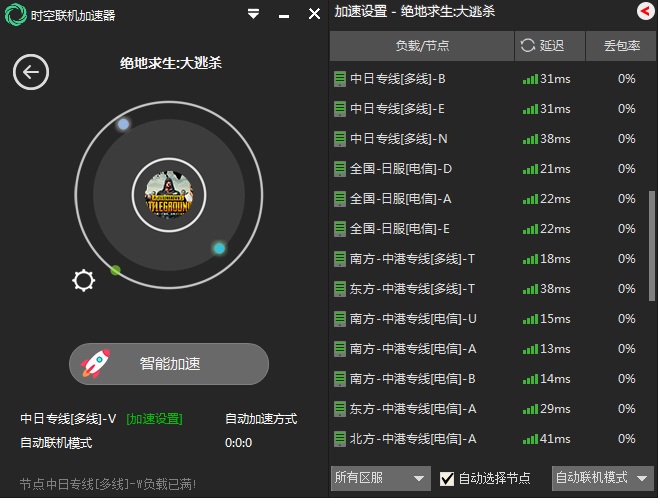Viewport: 660px width, 504px height.
Task: Click the 自动加速方式 label
Action: pyautogui.click(x=261, y=419)
